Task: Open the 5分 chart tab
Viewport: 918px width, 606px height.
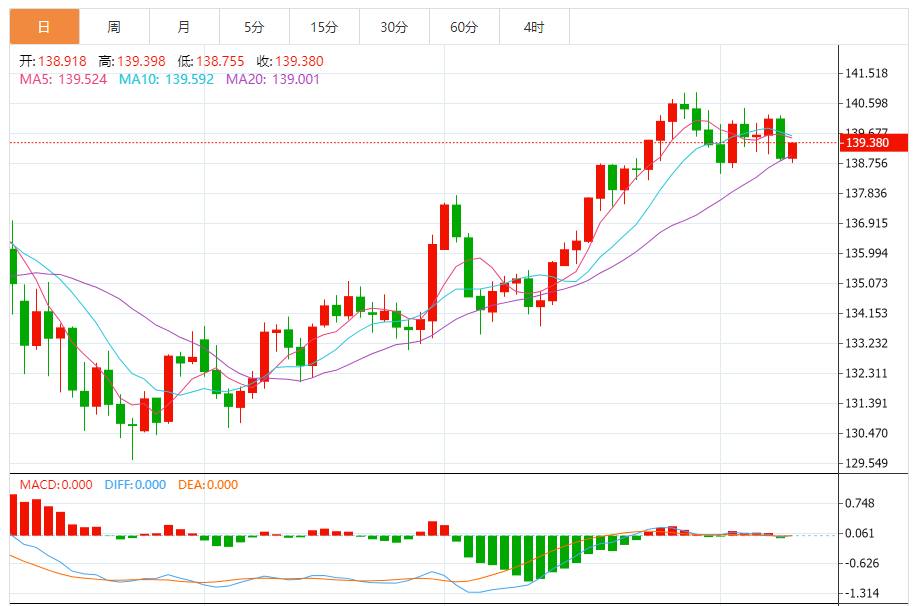Action: click(254, 27)
